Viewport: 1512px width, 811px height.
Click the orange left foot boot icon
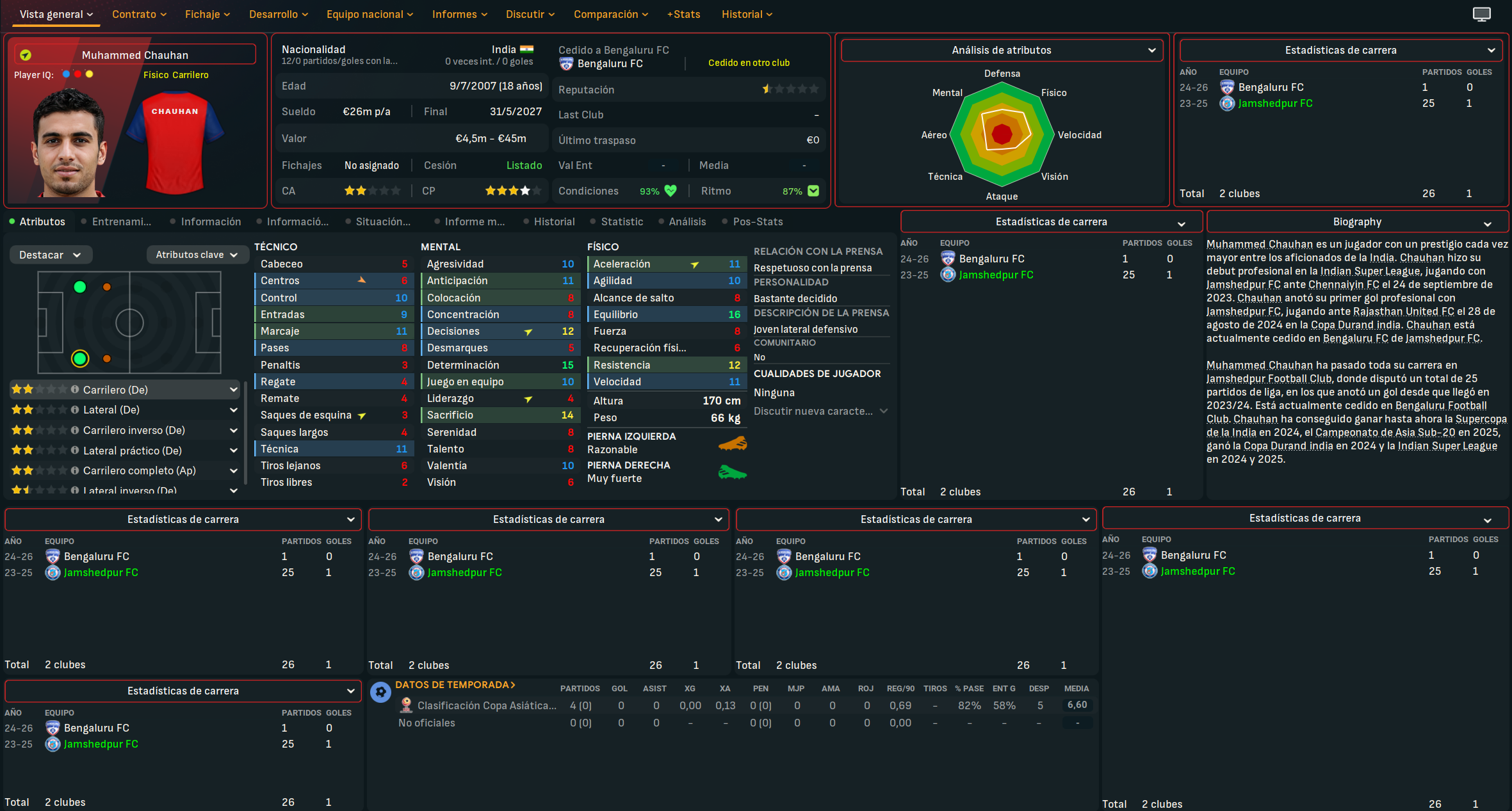[x=733, y=443]
